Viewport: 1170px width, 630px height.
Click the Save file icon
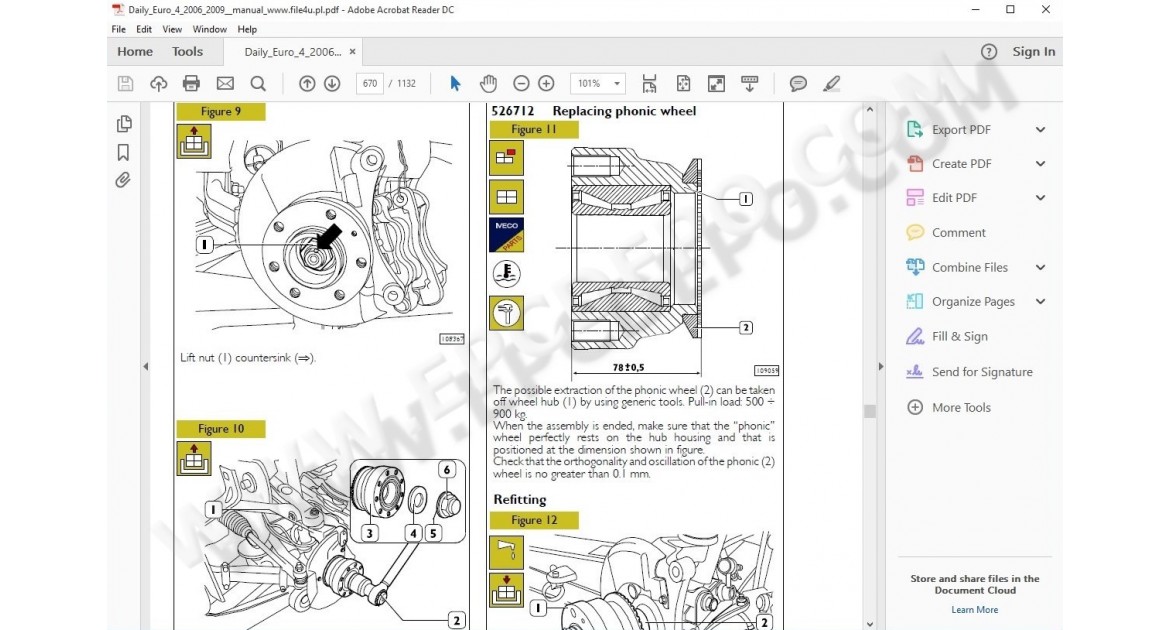point(125,84)
